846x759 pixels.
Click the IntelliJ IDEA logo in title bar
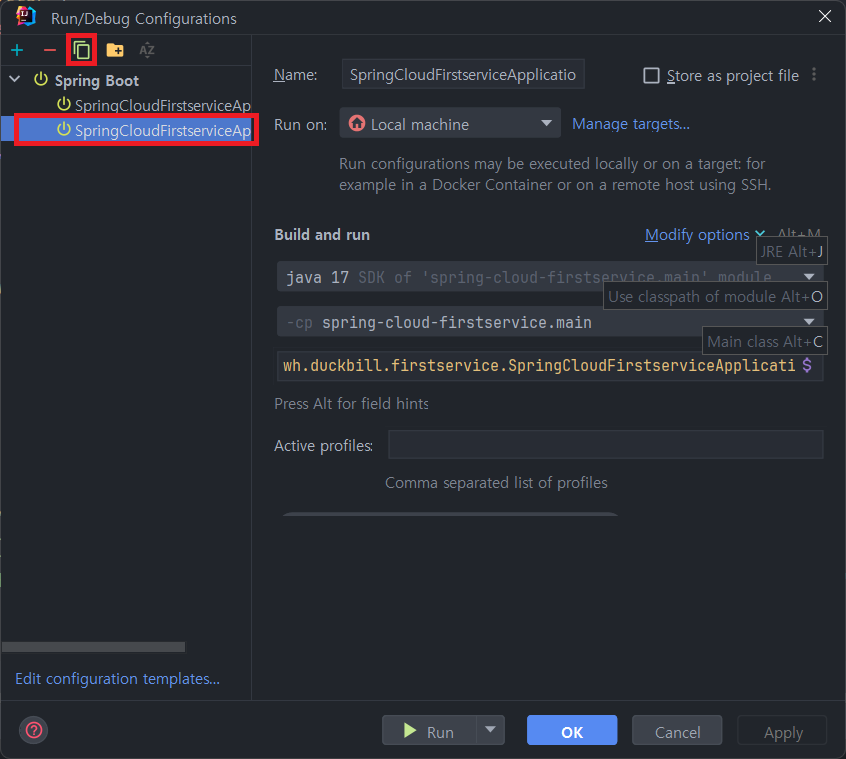click(x=25, y=17)
